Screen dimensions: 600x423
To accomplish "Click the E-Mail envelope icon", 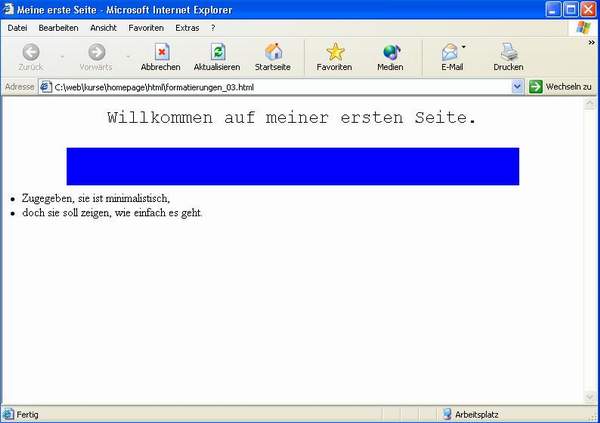I will [x=450, y=52].
